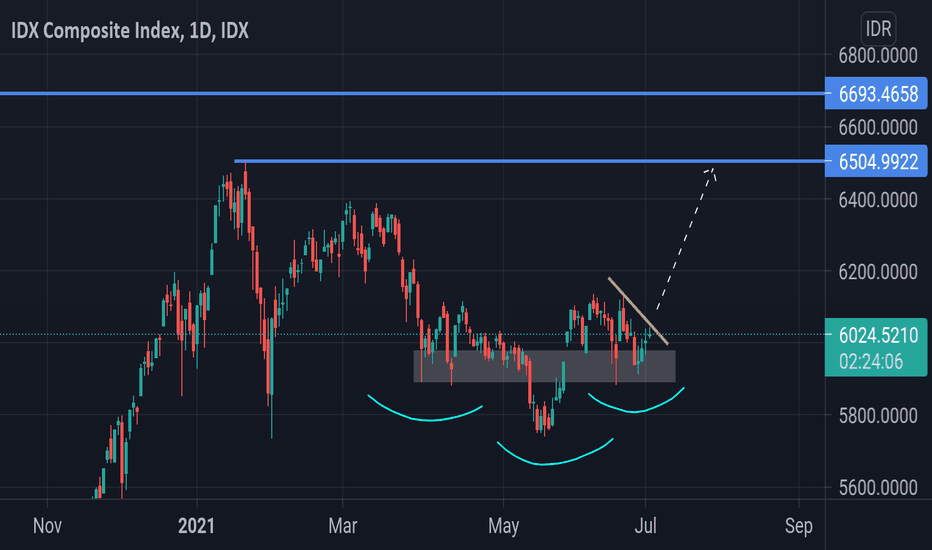Click the 2021 date label

tap(196, 526)
